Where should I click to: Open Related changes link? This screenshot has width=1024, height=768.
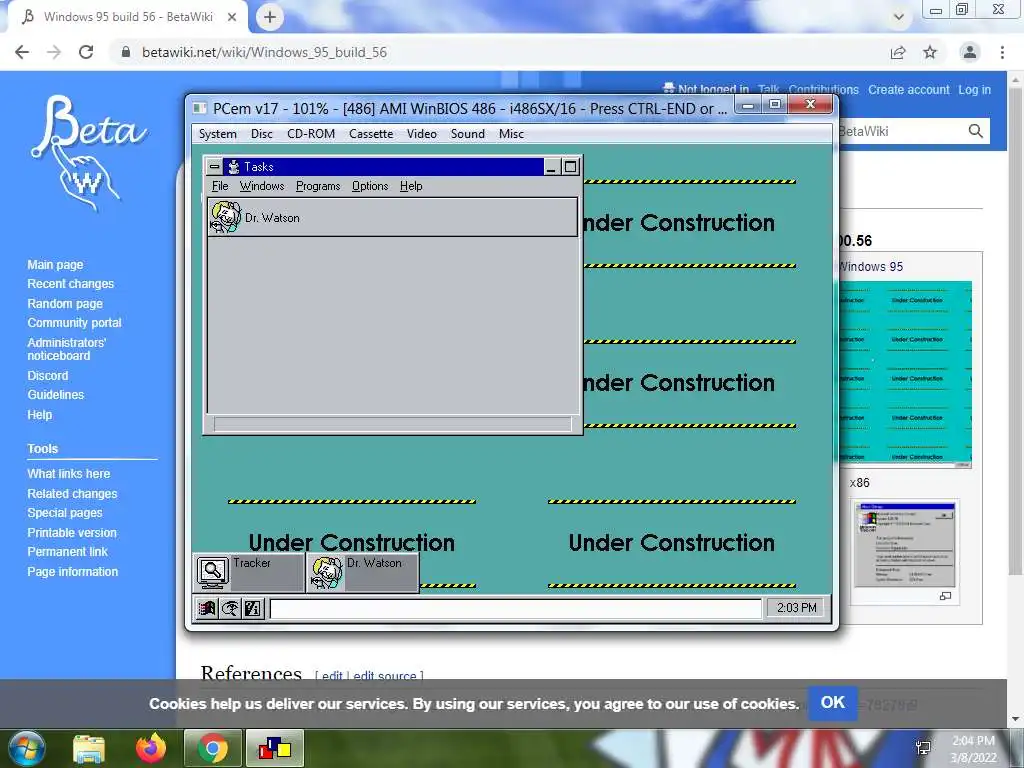point(72,494)
